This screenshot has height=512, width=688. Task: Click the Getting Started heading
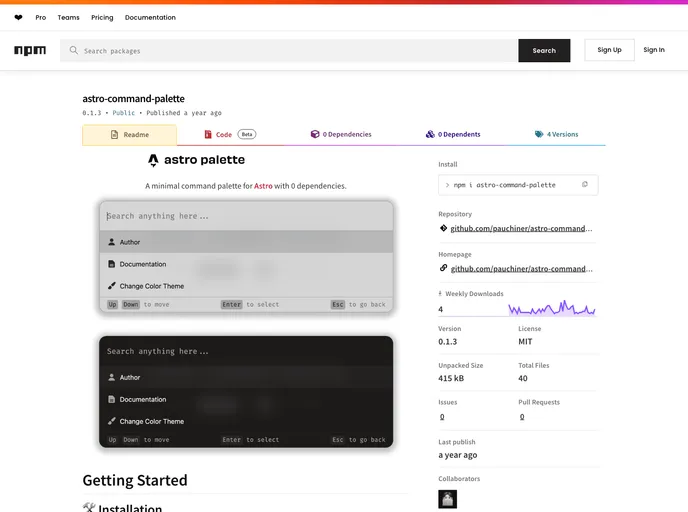(x=135, y=480)
